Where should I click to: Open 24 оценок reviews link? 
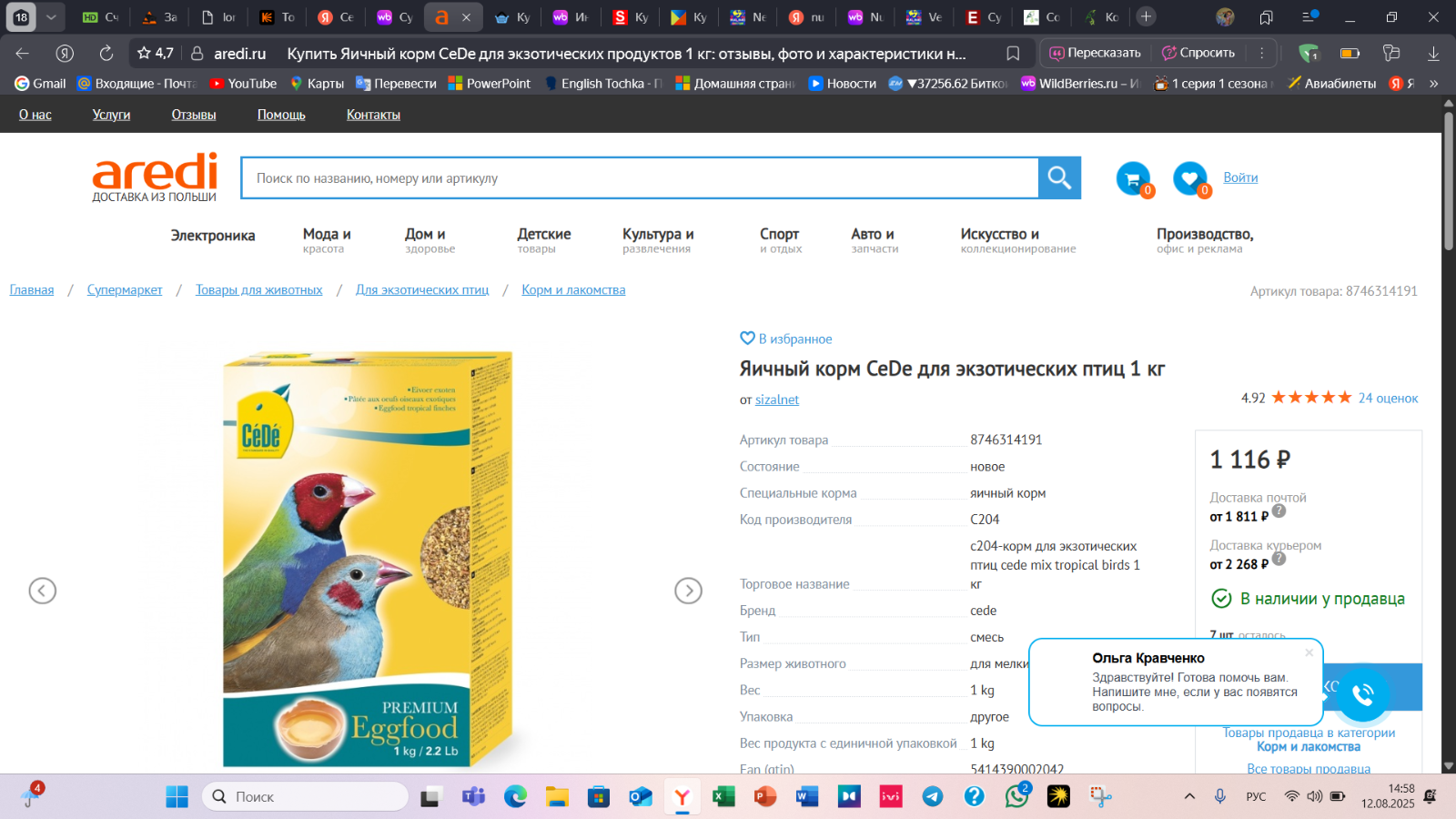pos(1388,398)
